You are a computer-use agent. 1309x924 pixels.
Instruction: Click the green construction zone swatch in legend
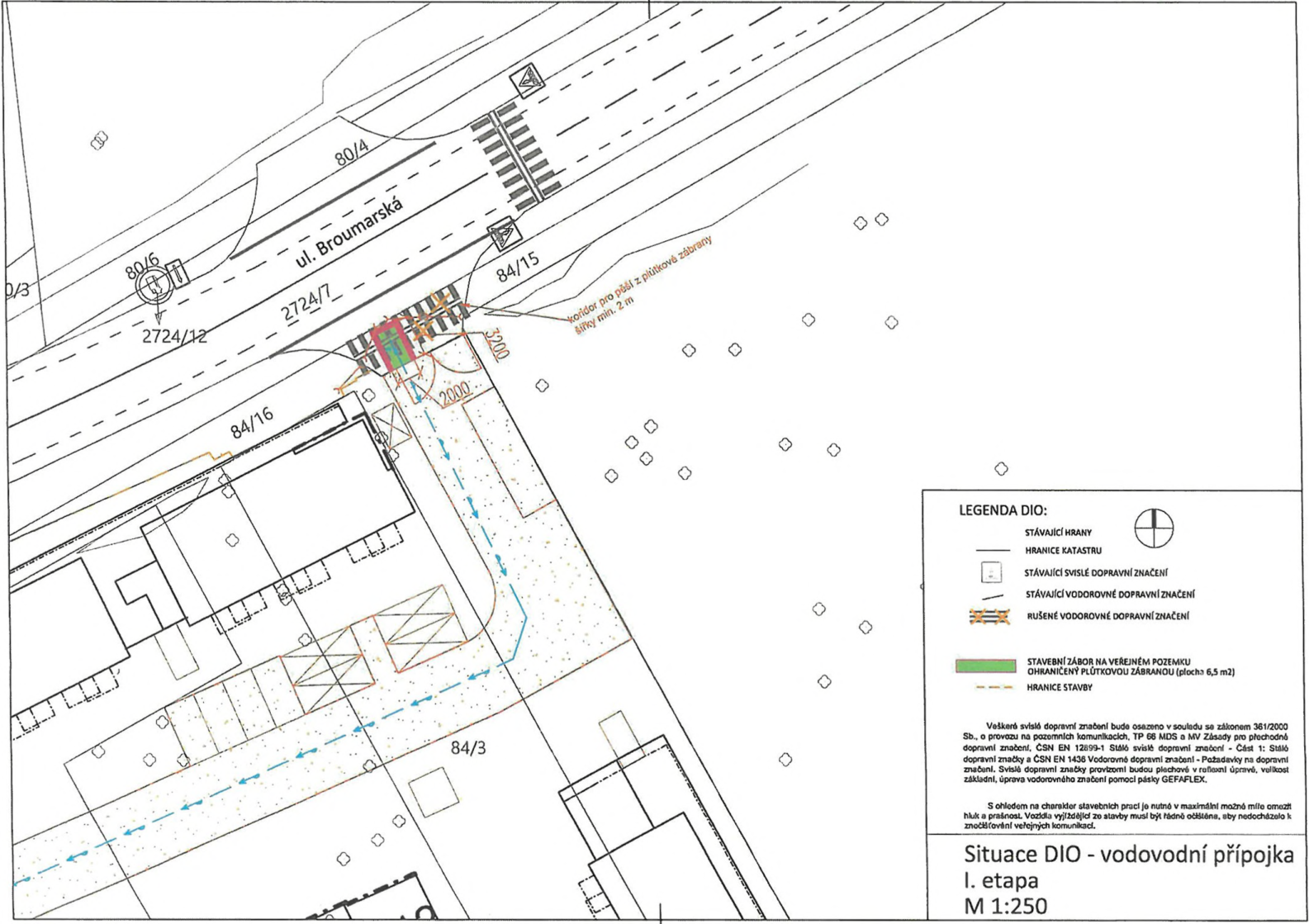tap(984, 666)
